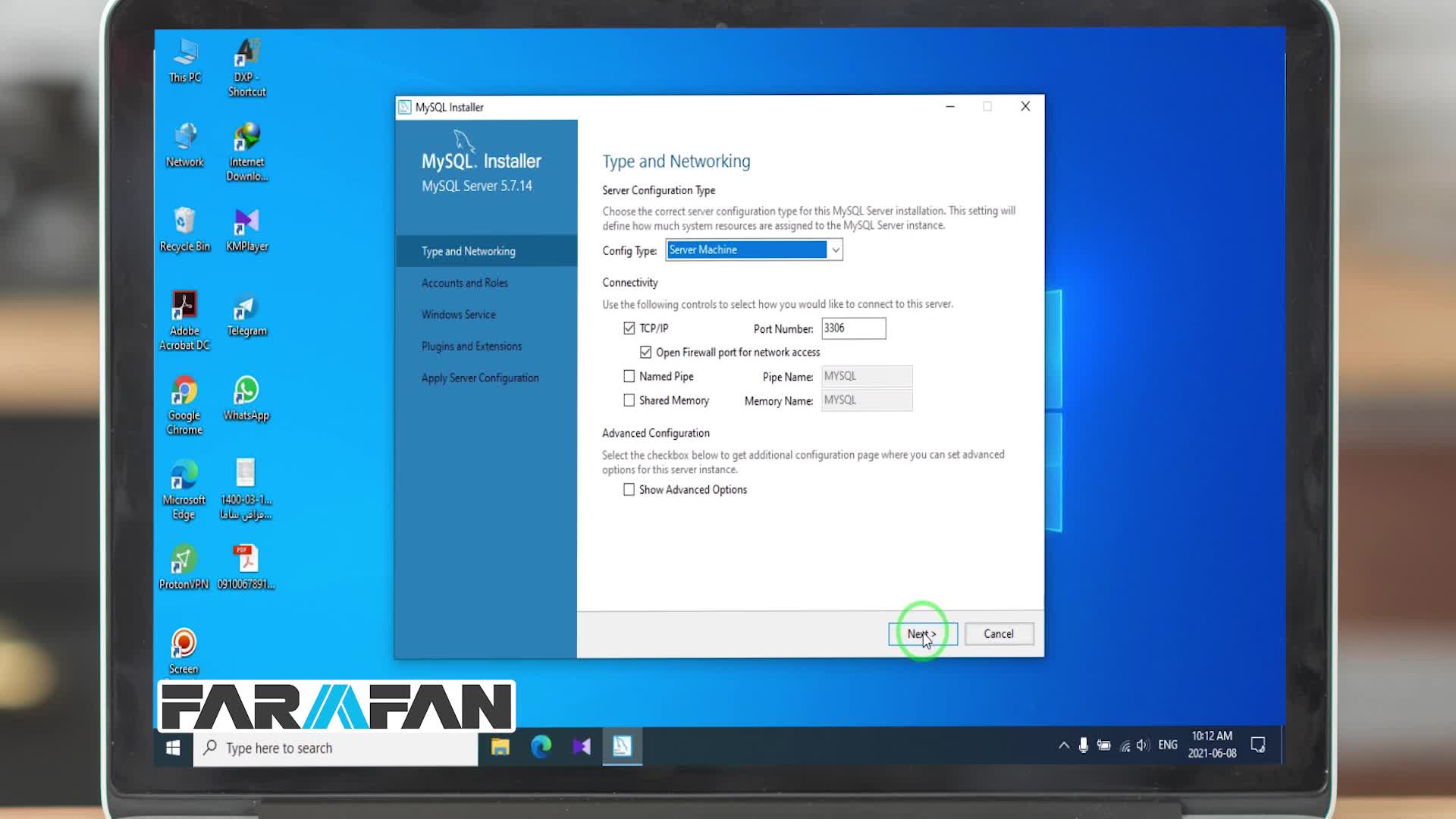Show hidden system tray icons

1063,745
